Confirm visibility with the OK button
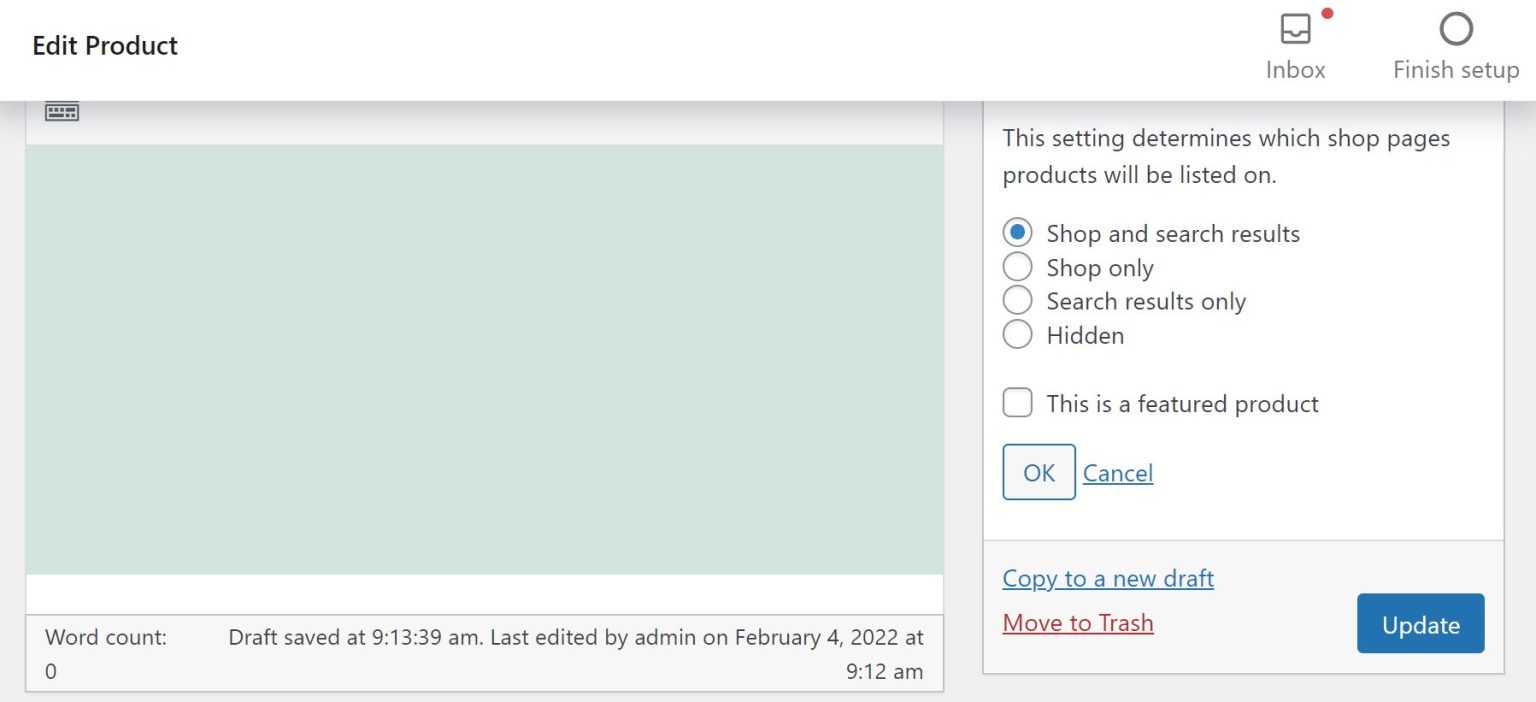 coord(1038,472)
